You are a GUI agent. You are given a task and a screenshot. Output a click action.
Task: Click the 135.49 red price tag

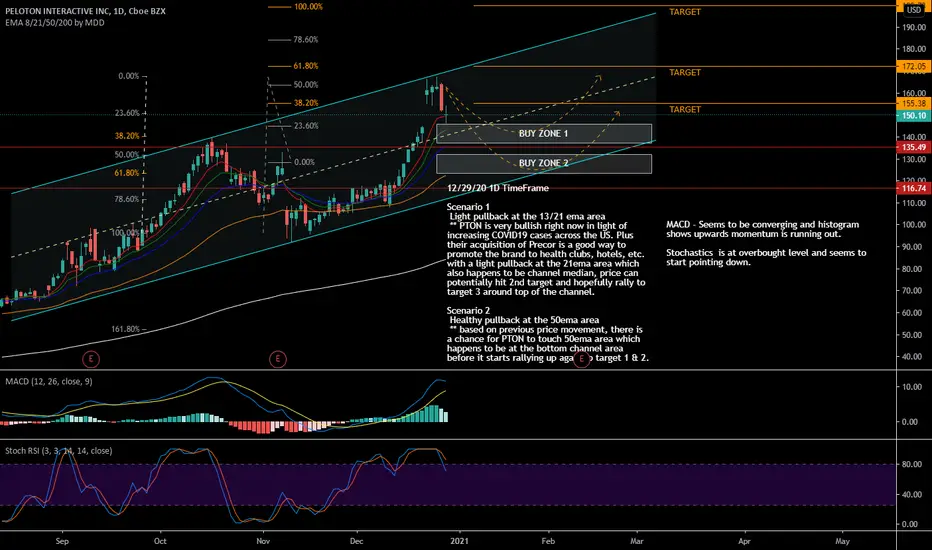[914, 147]
